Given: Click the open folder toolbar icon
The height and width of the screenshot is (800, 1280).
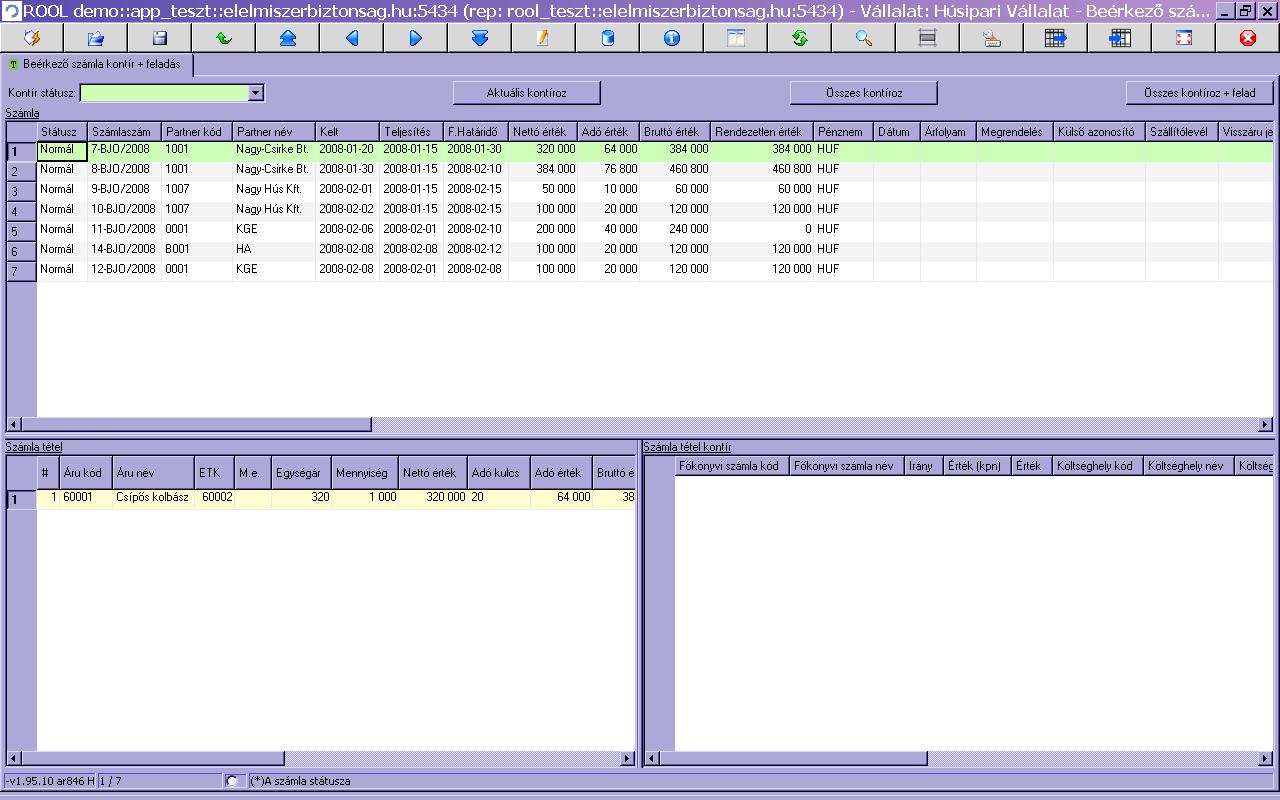Looking at the screenshot, I should pyautogui.click(x=96, y=38).
